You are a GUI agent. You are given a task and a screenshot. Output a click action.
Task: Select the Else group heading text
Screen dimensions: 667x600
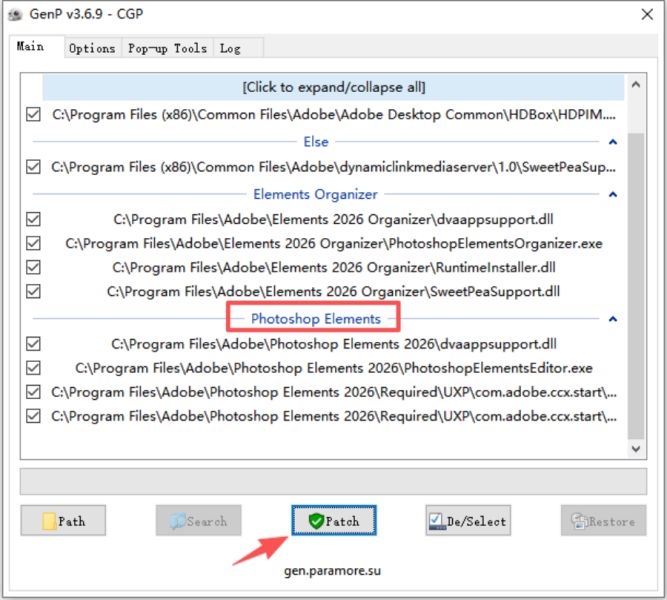click(x=316, y=142)
